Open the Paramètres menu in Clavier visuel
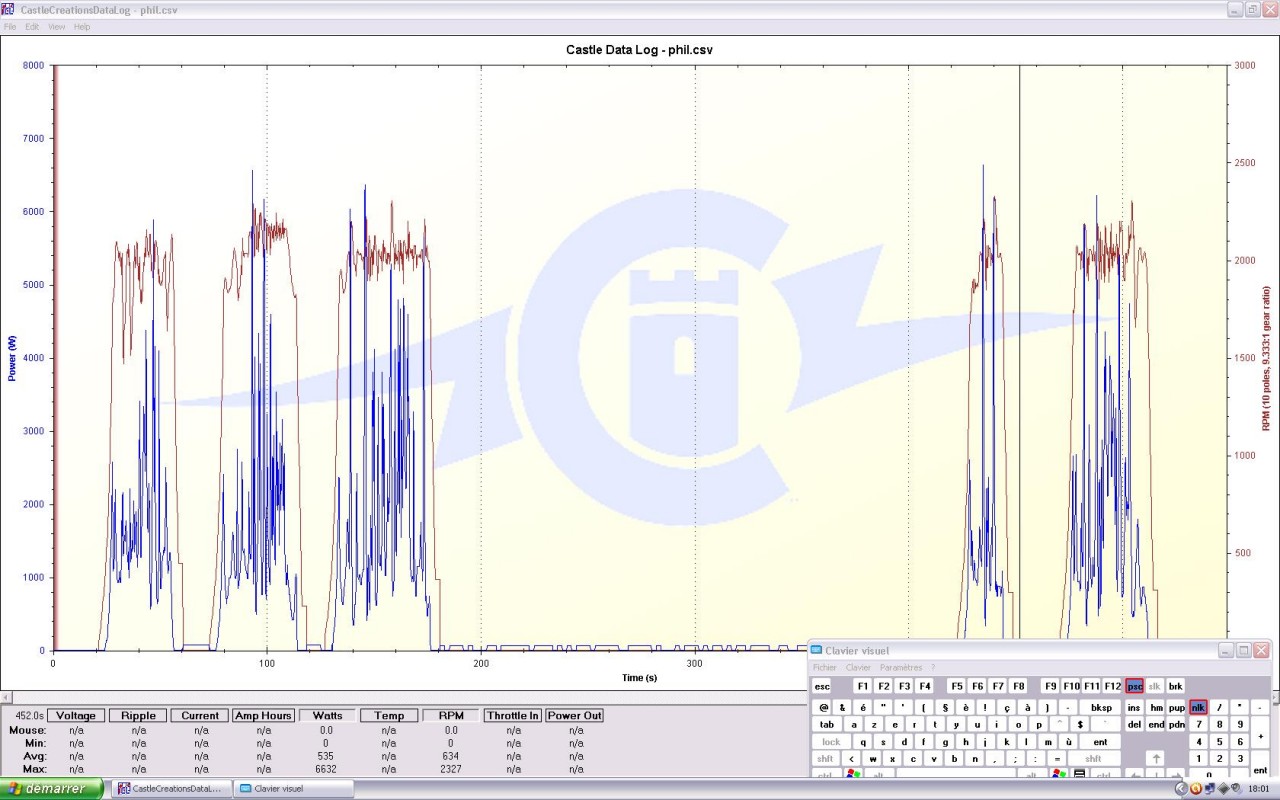Screen dimensions: 1280x800 coord(901,667)
